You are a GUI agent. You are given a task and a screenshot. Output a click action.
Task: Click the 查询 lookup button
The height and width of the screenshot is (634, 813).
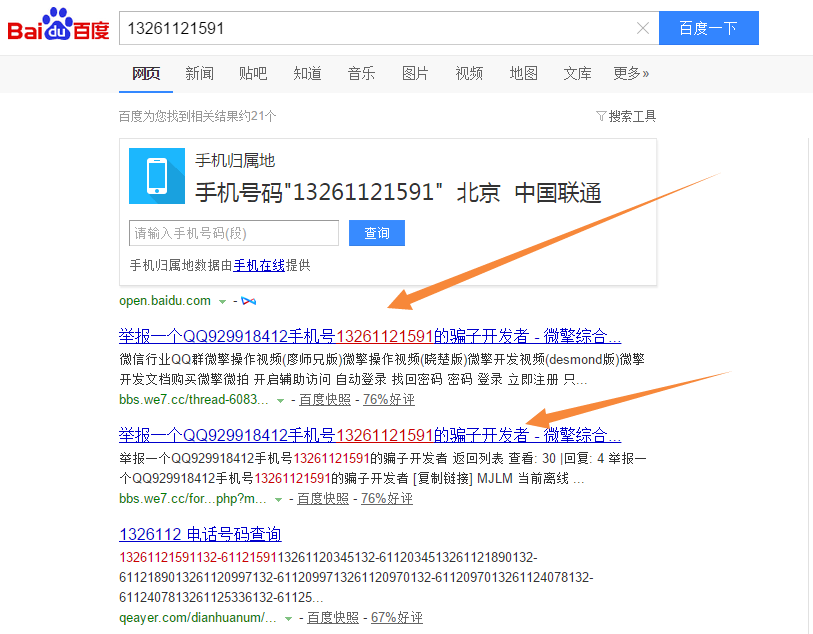(377, 233)
